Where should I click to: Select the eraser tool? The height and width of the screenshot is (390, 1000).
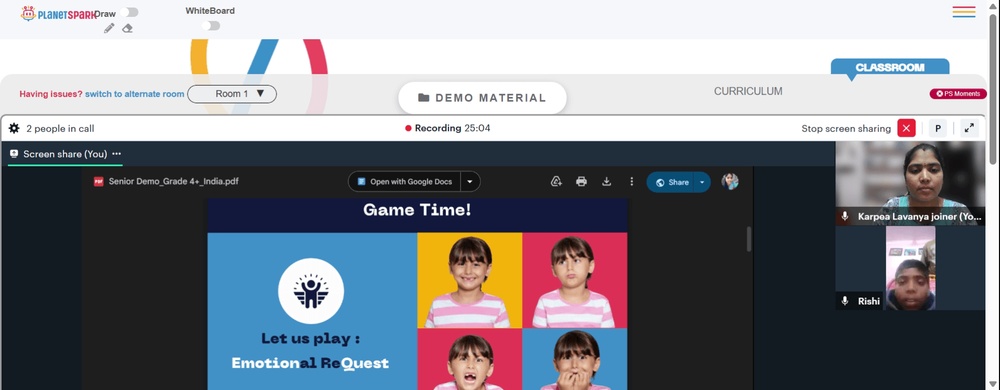coord(128,28)
